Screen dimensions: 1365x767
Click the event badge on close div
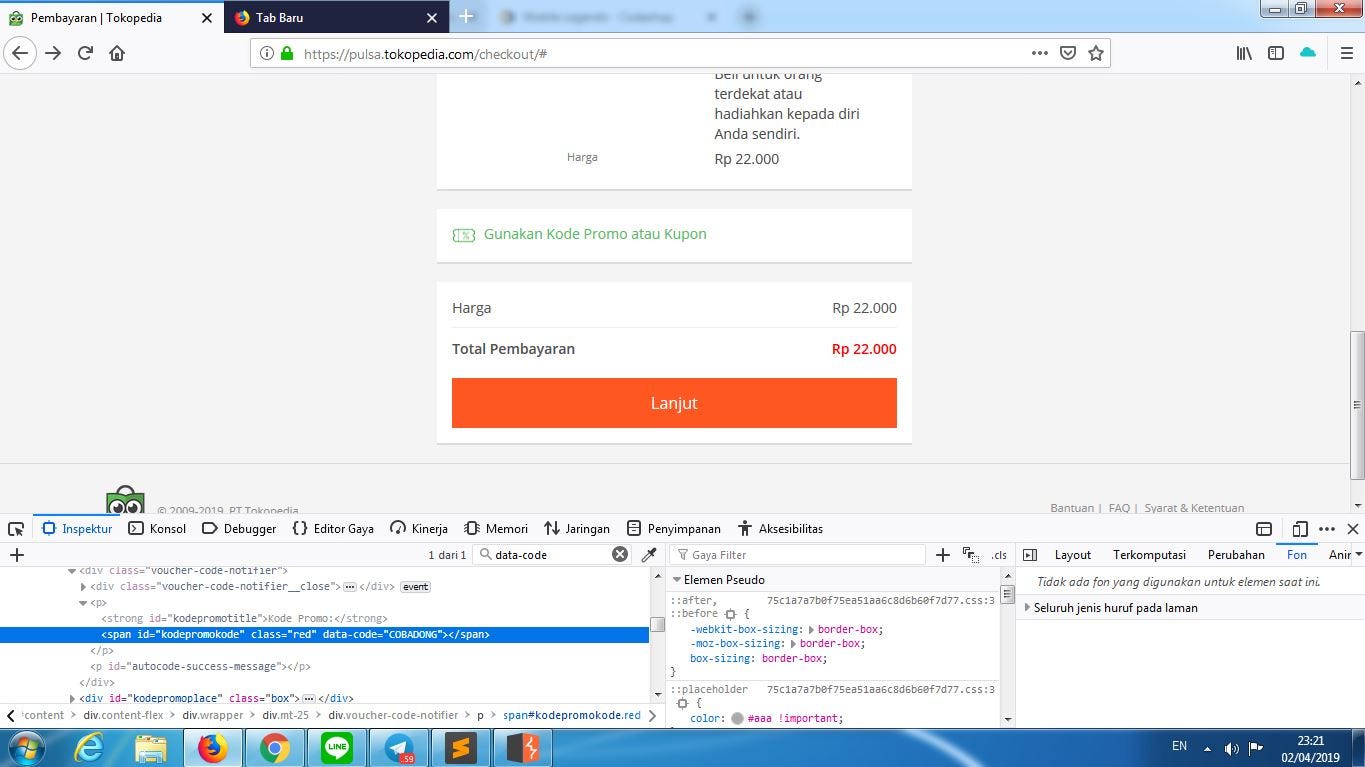(415, 587)
